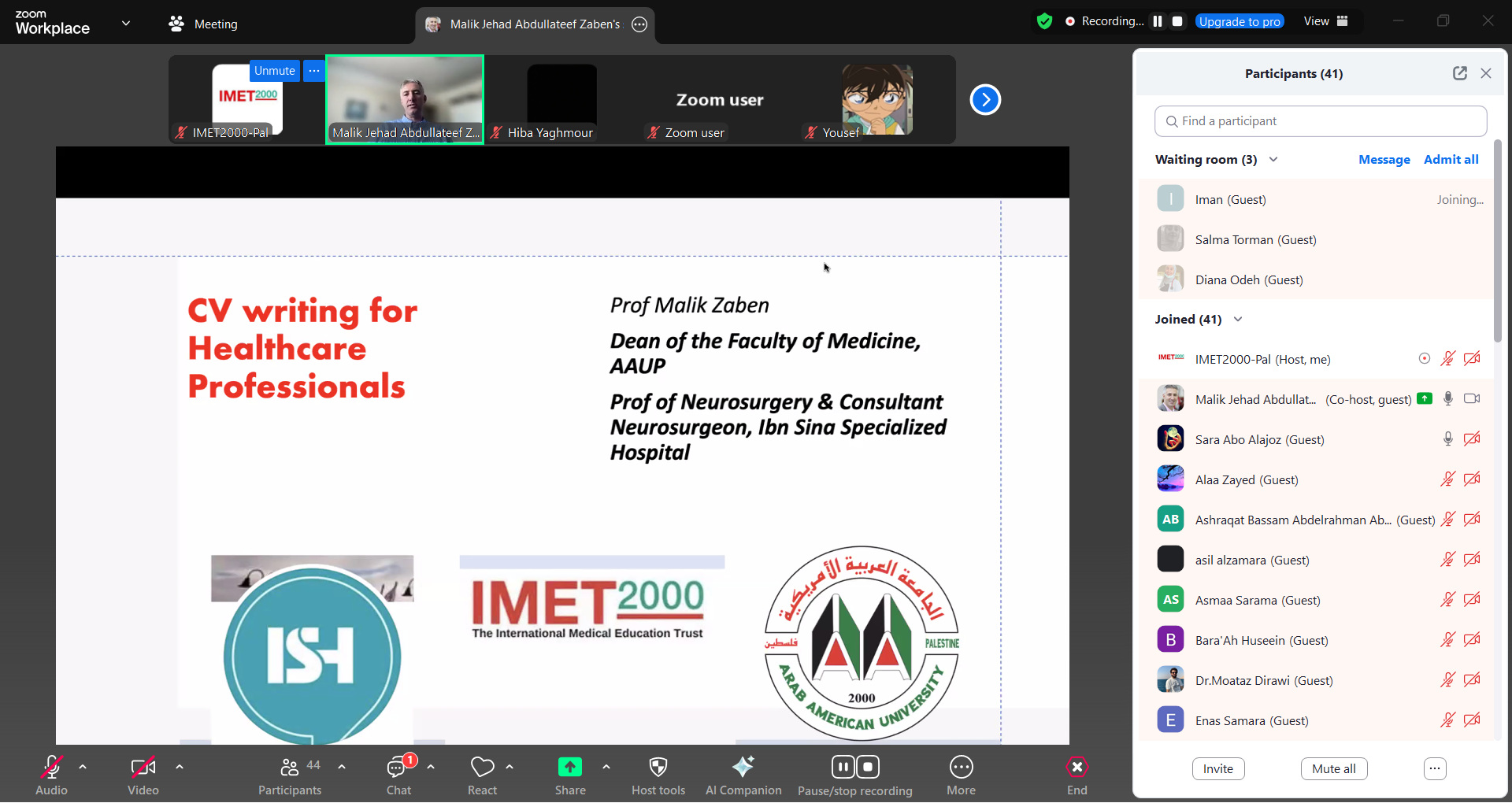Open the Meeting menu tab
1512x803 pixels.
pyautogui.click(x=203, y=24)
